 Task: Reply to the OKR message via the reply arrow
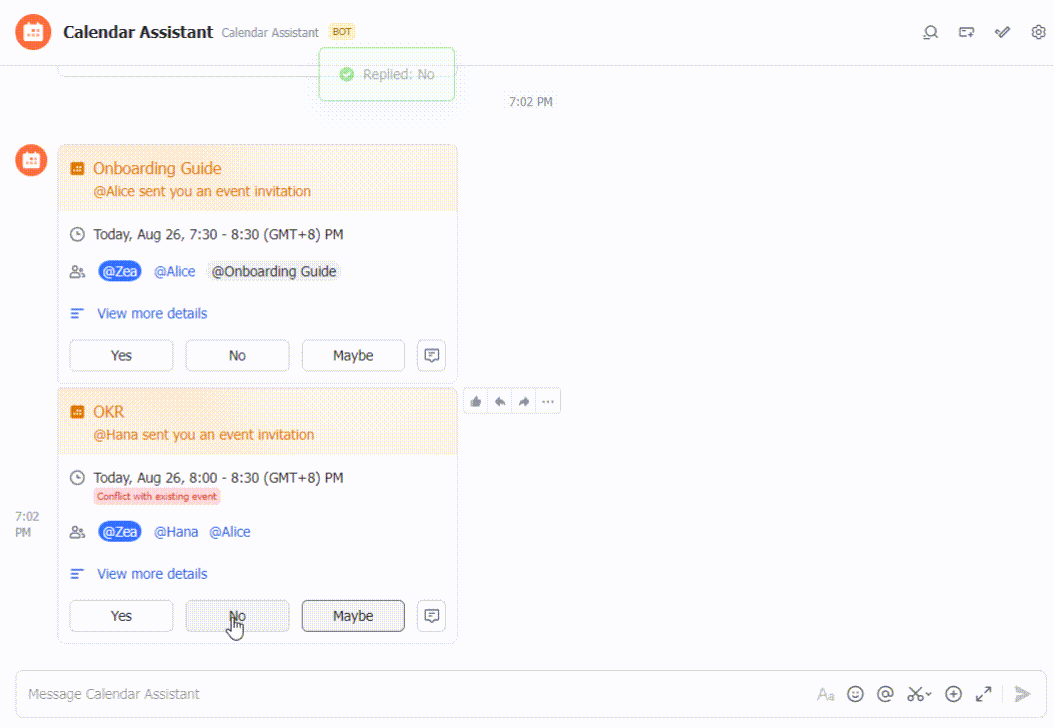[499, 400]
